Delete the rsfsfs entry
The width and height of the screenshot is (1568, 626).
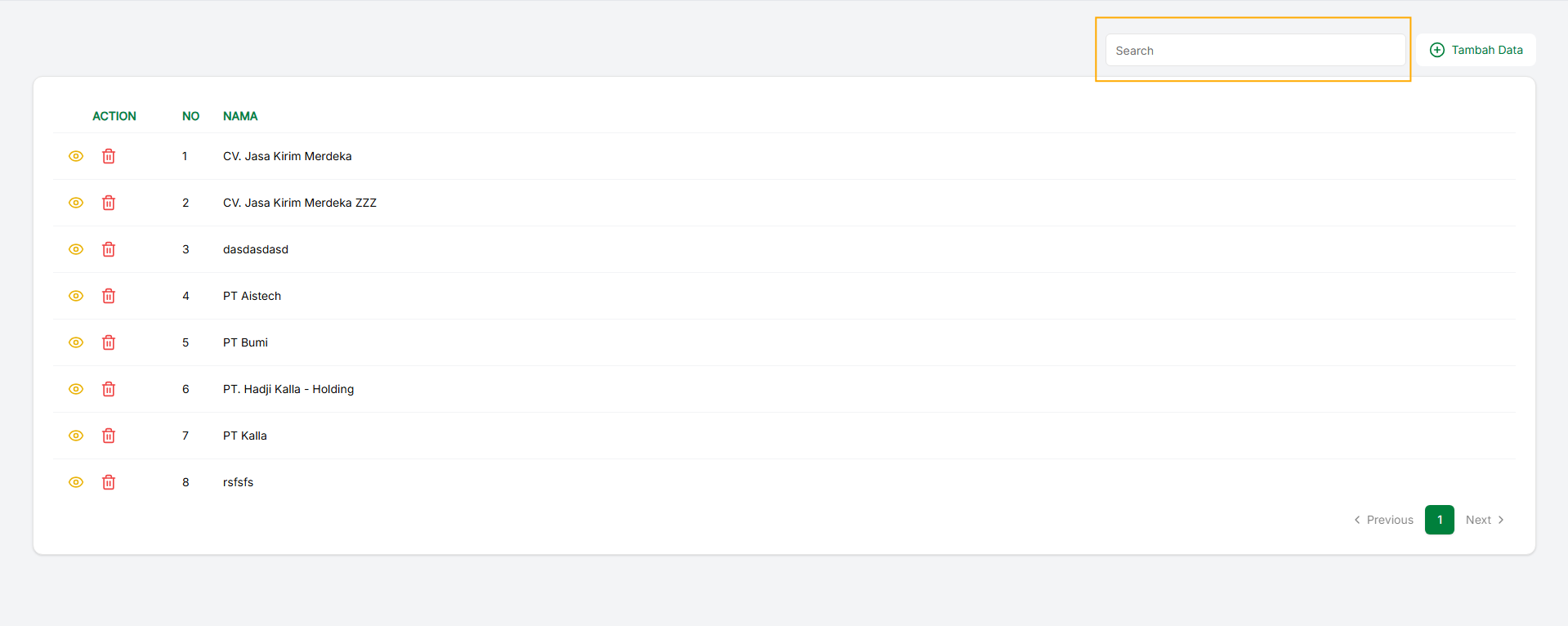pos(109,482)
